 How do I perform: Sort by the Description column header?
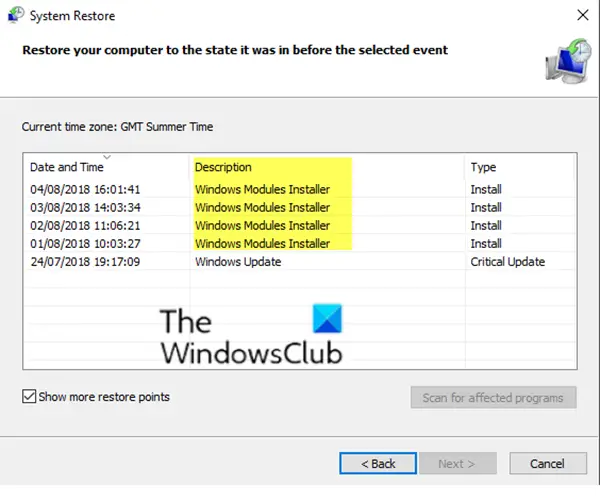(327, 167)
